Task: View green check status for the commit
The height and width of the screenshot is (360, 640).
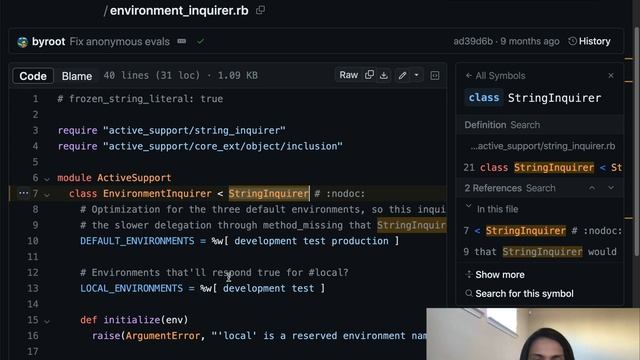Action: pyautogui.click(x=200, y=41)
